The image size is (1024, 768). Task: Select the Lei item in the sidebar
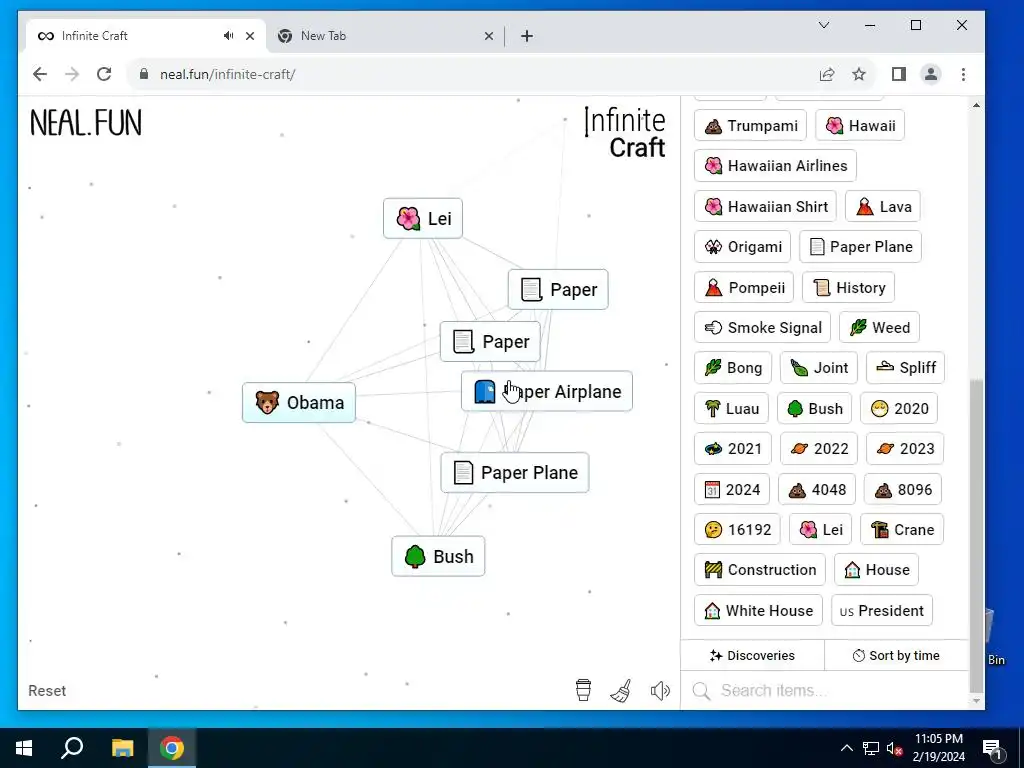[x=820, y=530]
